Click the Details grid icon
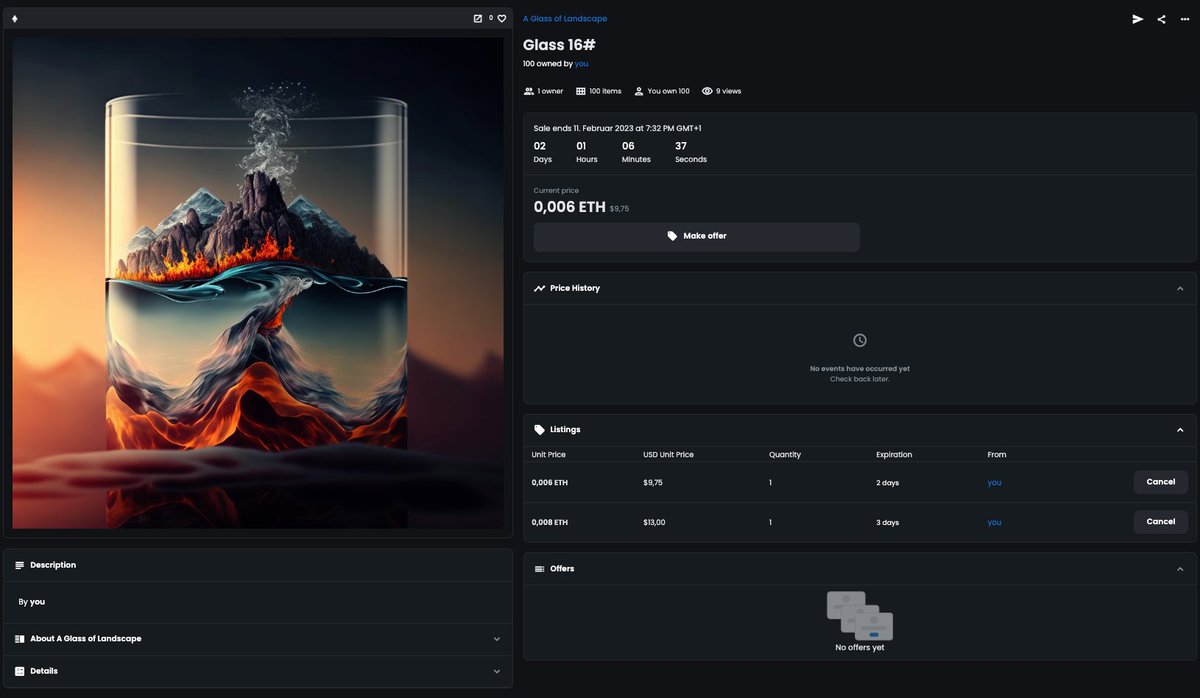 pos(20,671)
